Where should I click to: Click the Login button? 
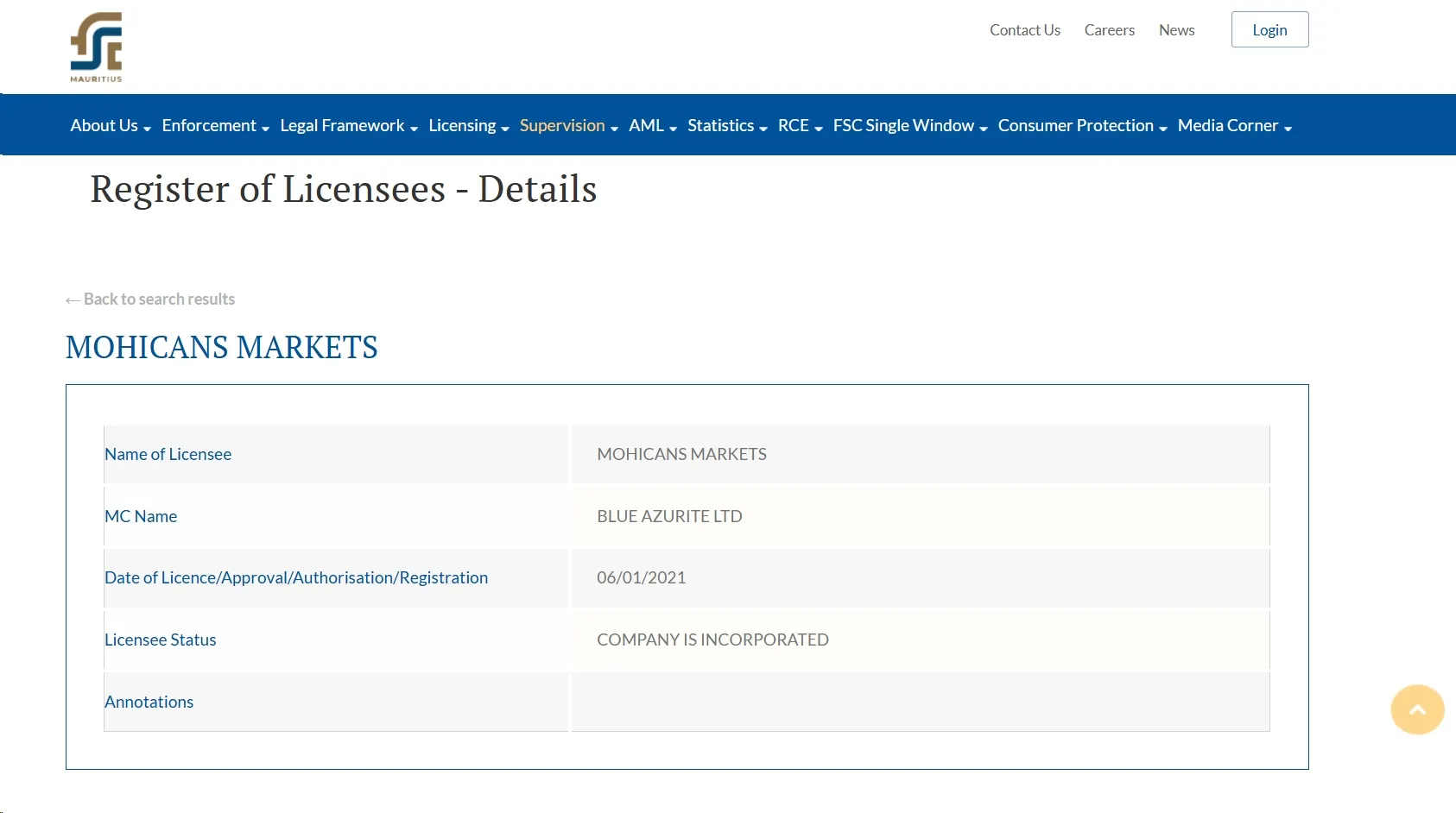pos(1269,29)
